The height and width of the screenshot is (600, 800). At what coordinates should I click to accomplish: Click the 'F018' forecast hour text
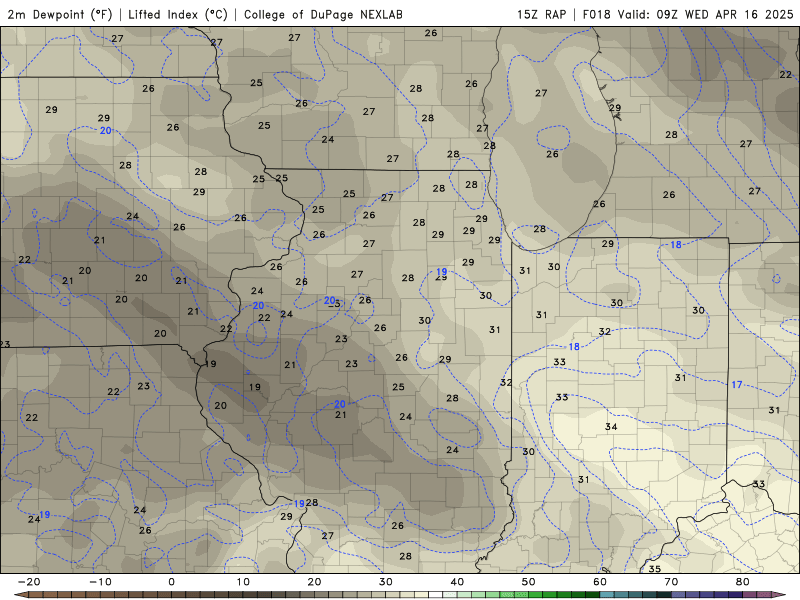596,14
